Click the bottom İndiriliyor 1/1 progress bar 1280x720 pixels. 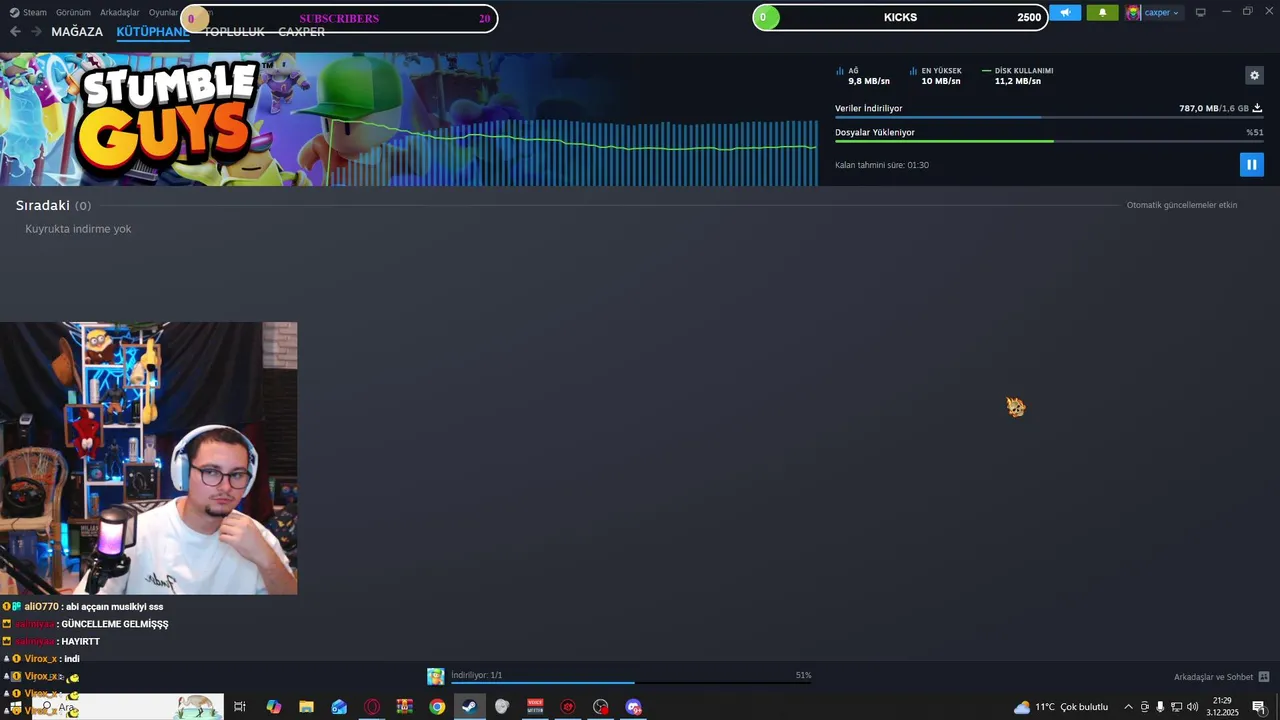[630, 683]
